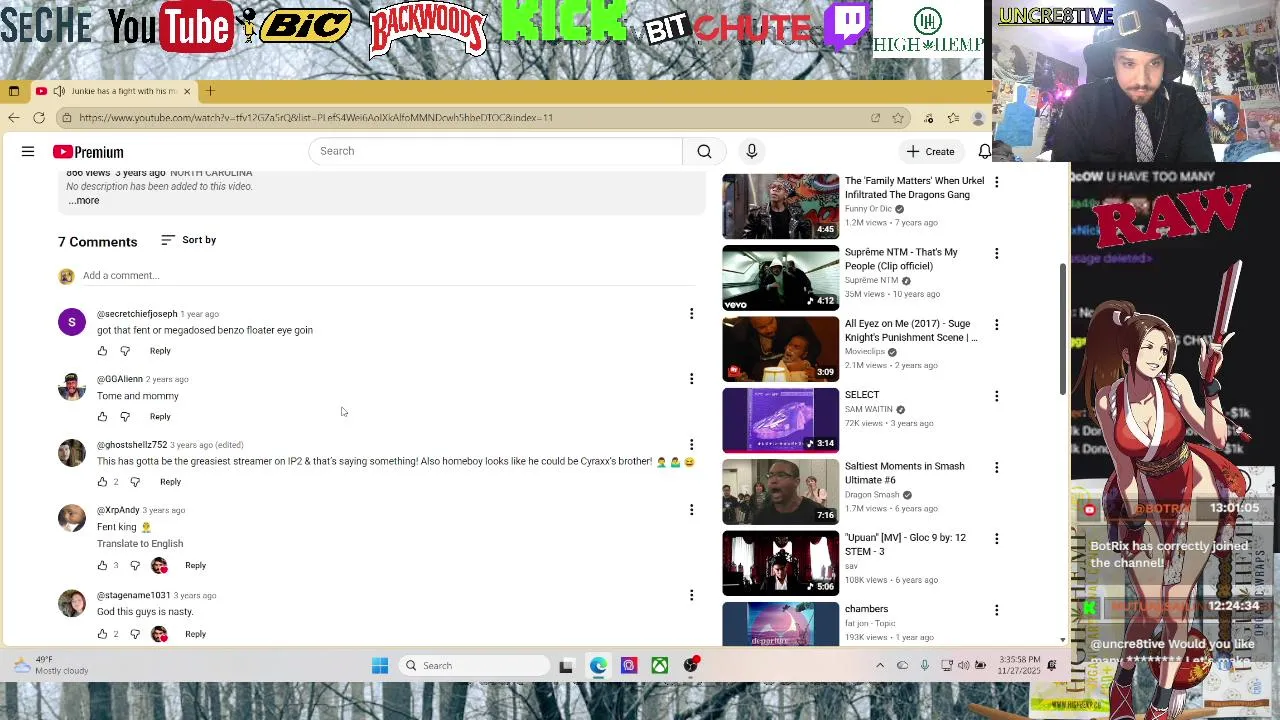The height and width of the screenshot is (720, 1280).
Task: Open options menu for @stagename1031's comment
Action: coord(691,595)
